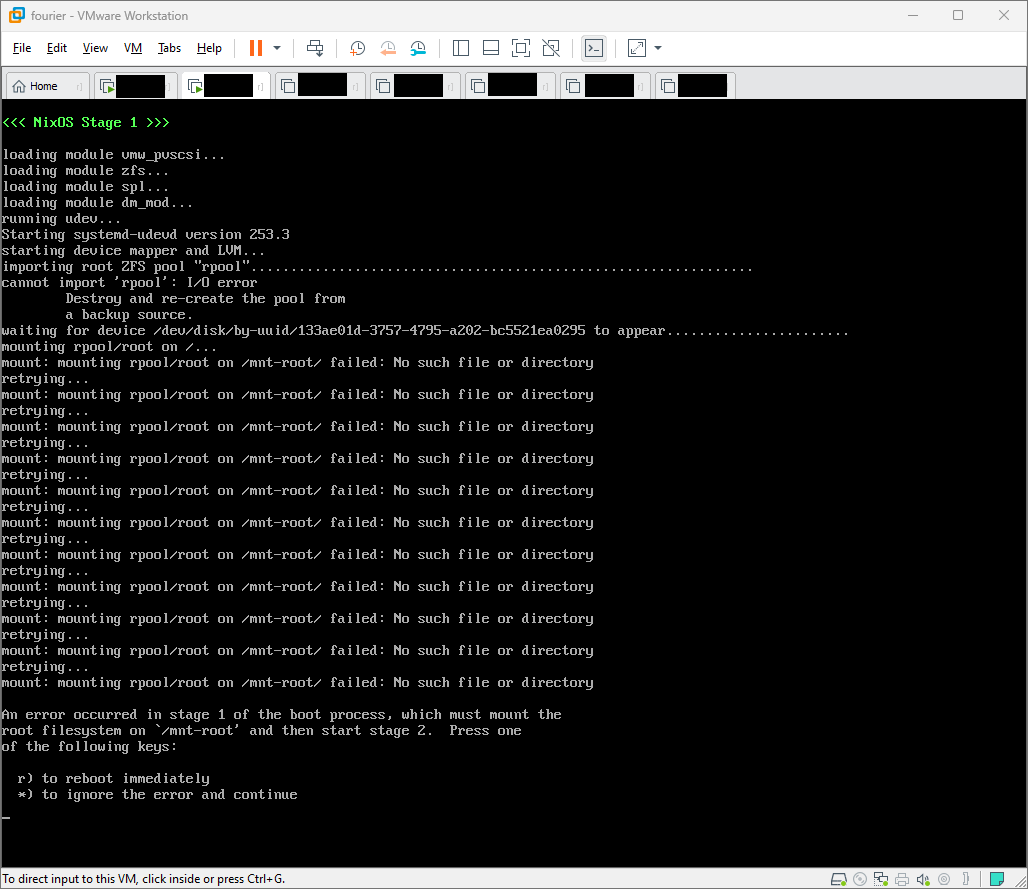Click 'r) to reboot immediately' option text

(x=113, y=779)
